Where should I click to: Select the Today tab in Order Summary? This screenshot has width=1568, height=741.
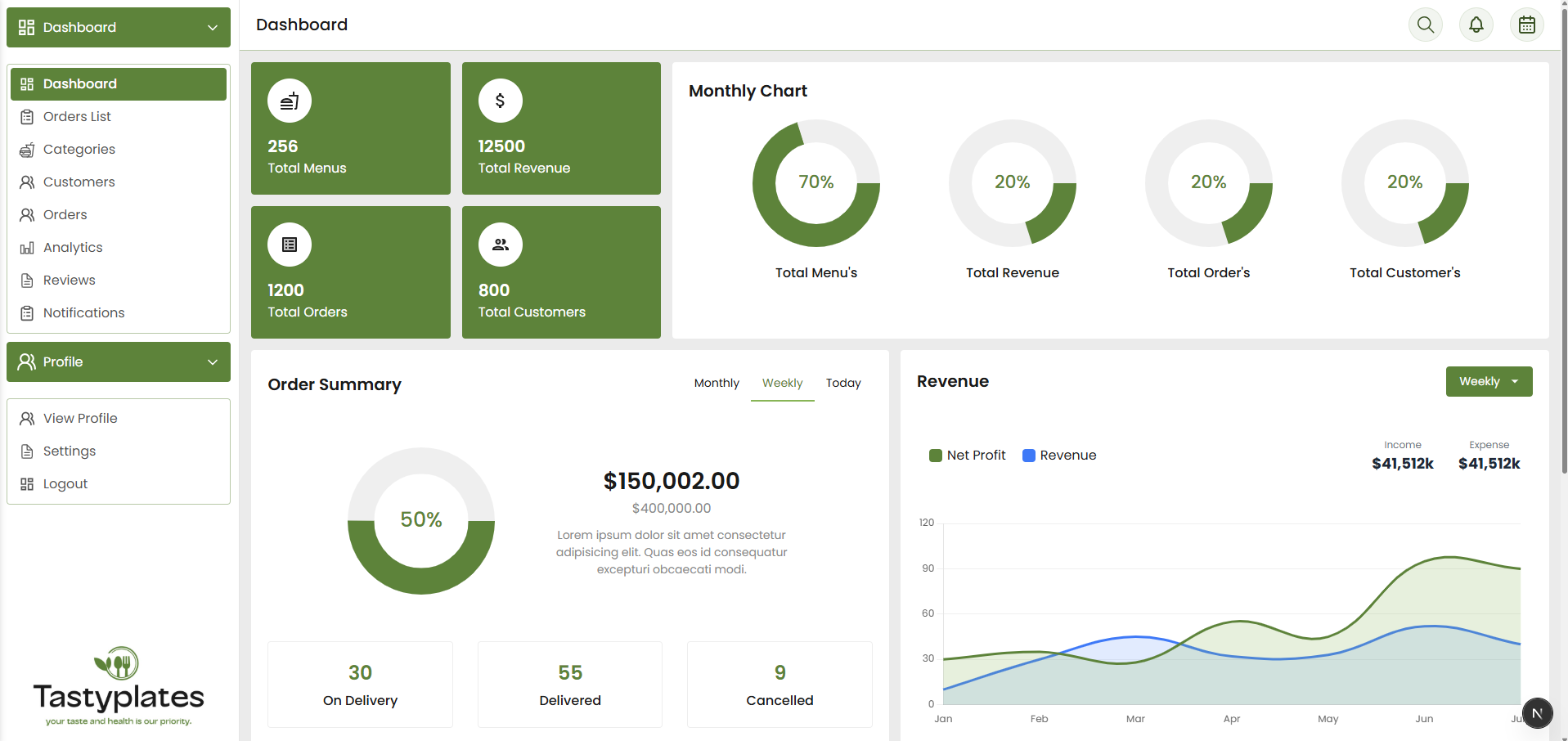tap(842, 384)
